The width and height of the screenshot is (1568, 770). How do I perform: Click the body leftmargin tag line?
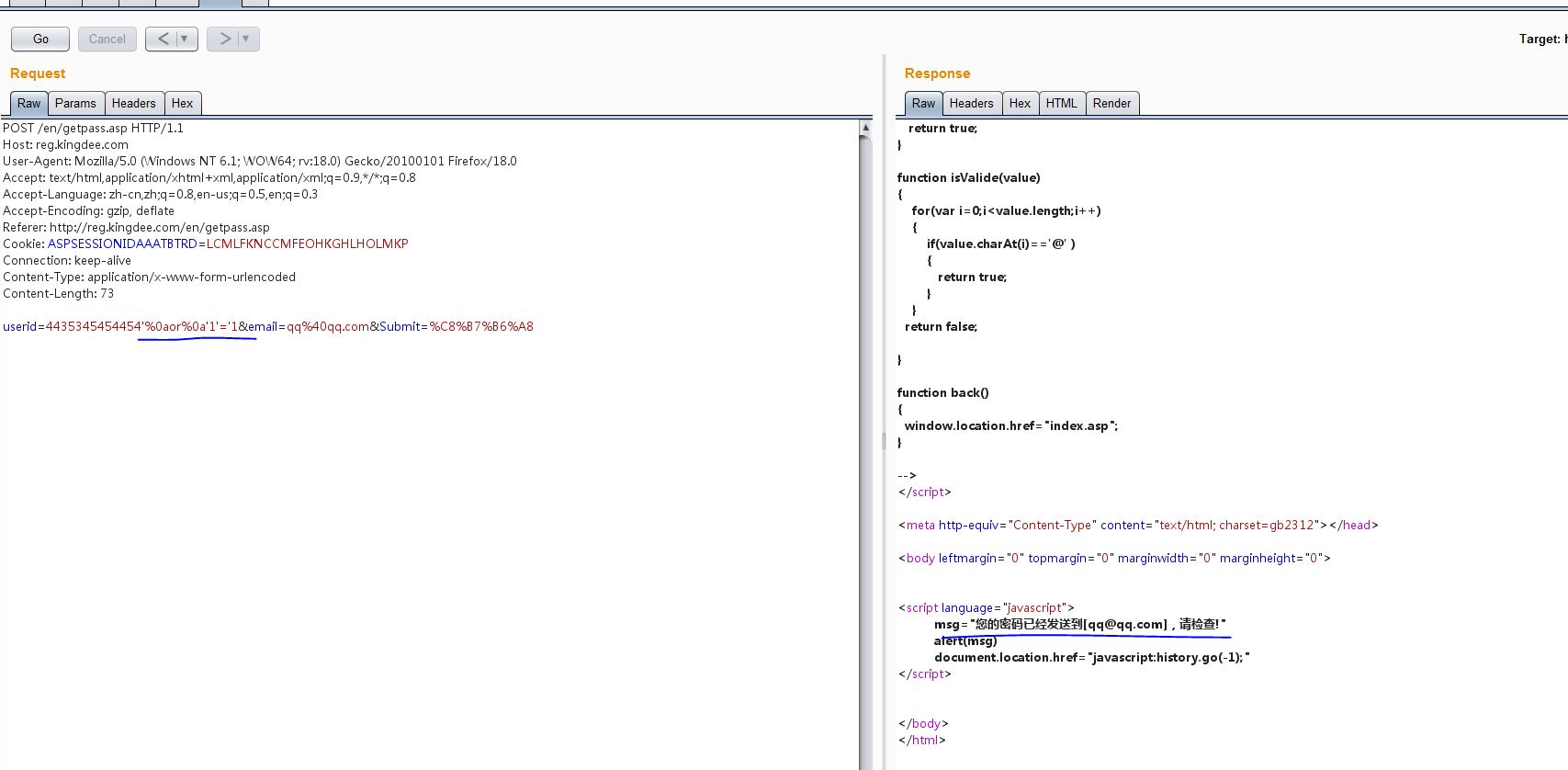pos(1114,559)
